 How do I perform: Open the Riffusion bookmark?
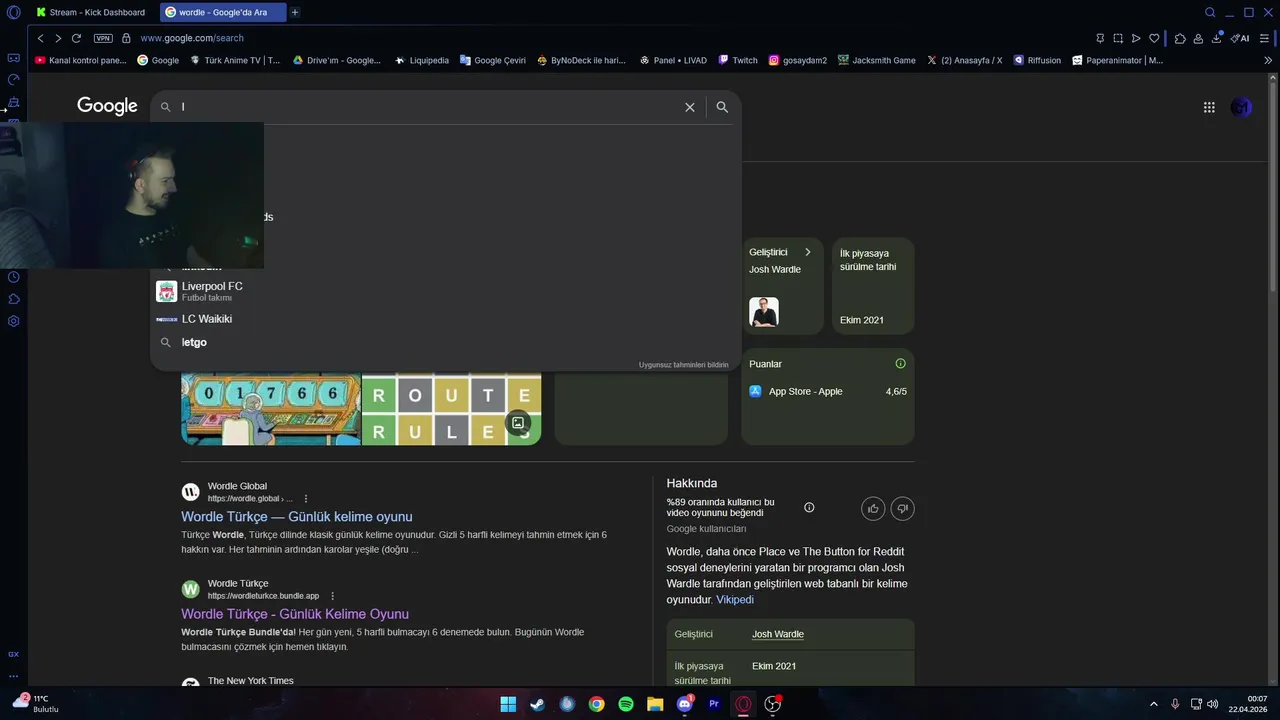1037,60
